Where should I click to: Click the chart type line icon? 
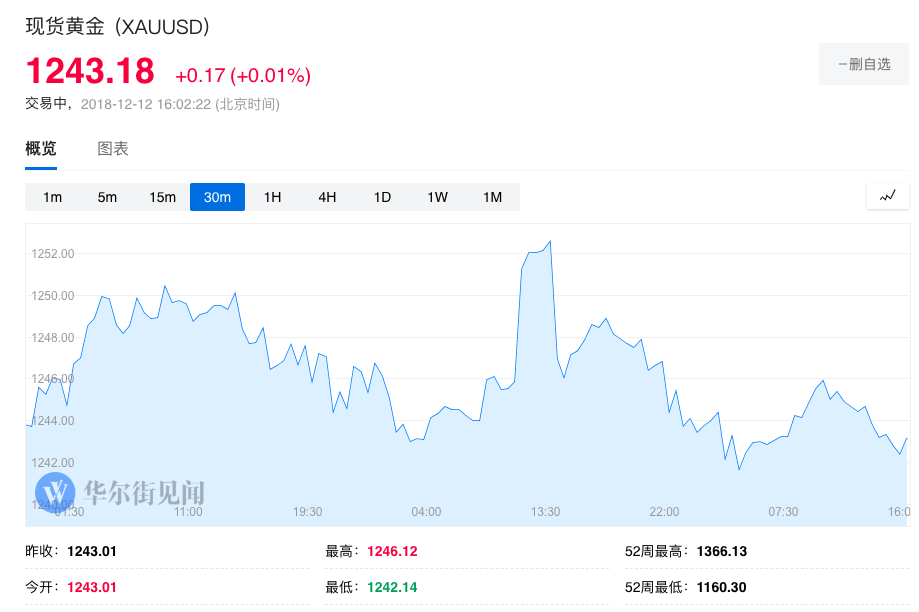coord(887,196)
